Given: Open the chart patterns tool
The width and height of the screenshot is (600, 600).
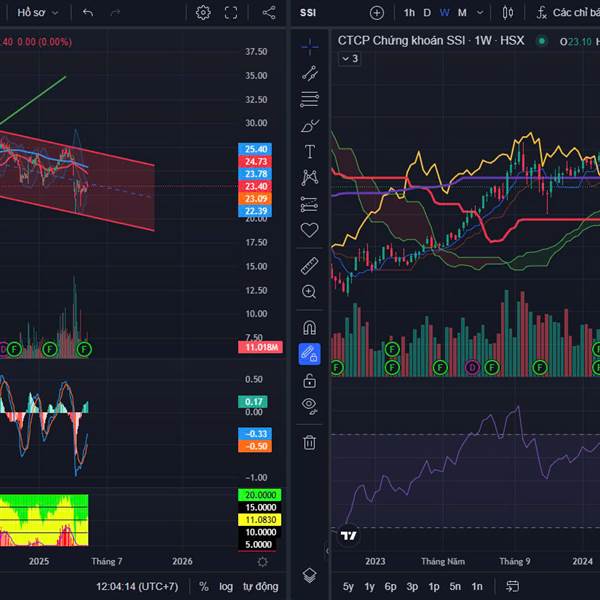Looking at the screenshot, I should (310, 178).
